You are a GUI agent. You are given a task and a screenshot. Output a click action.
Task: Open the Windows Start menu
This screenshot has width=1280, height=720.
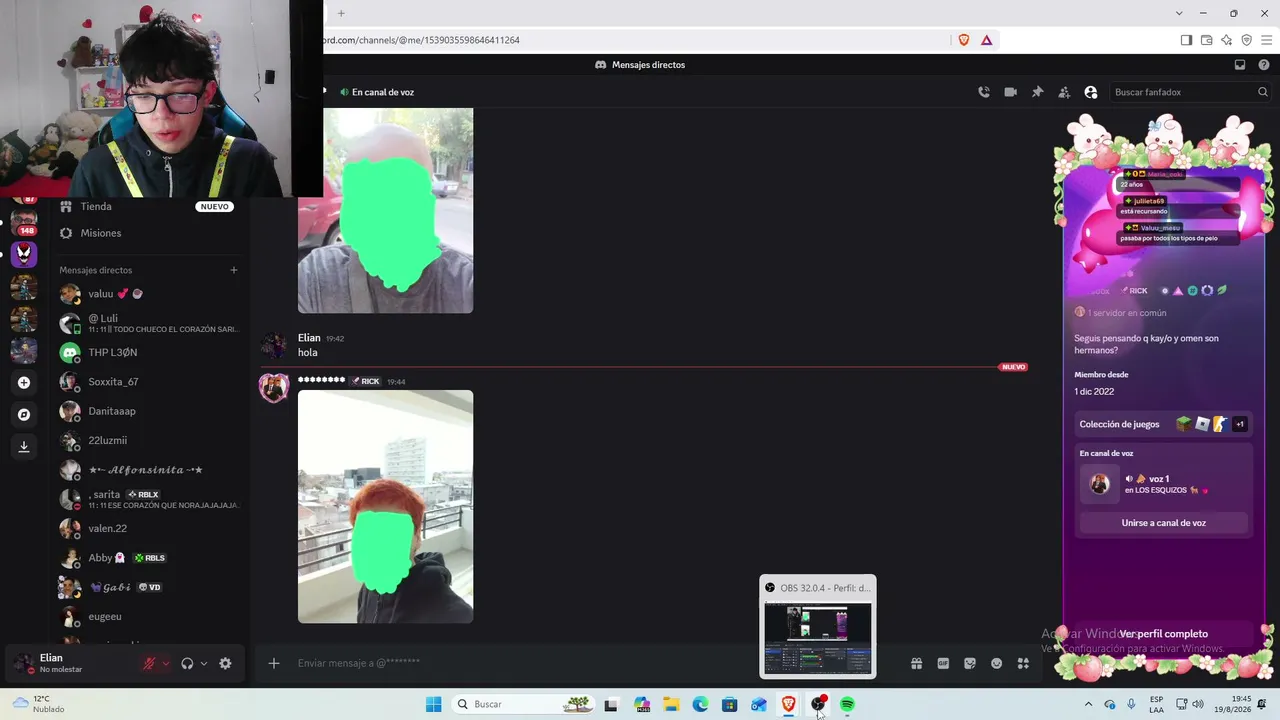coord(433,704)
